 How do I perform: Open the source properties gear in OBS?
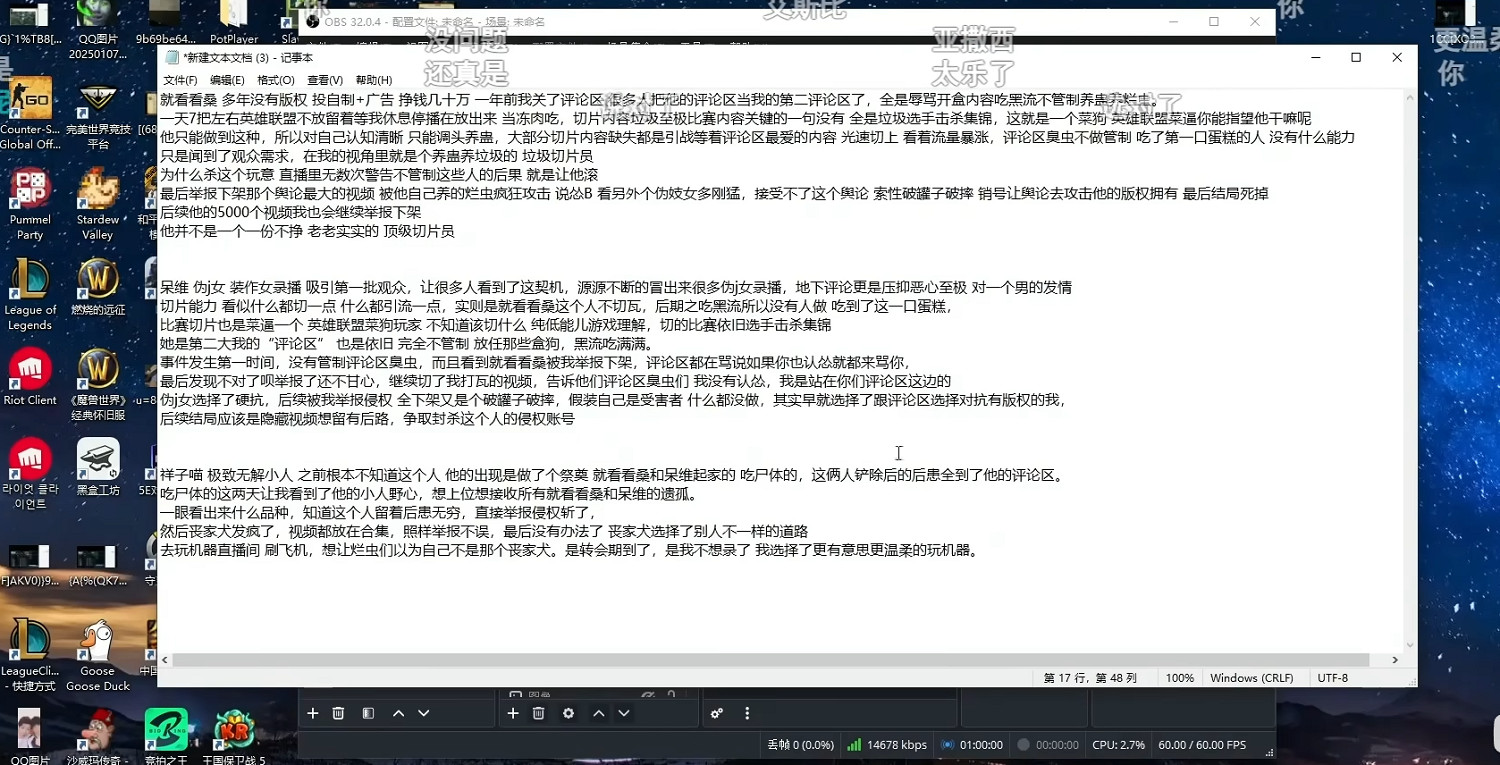568,713
